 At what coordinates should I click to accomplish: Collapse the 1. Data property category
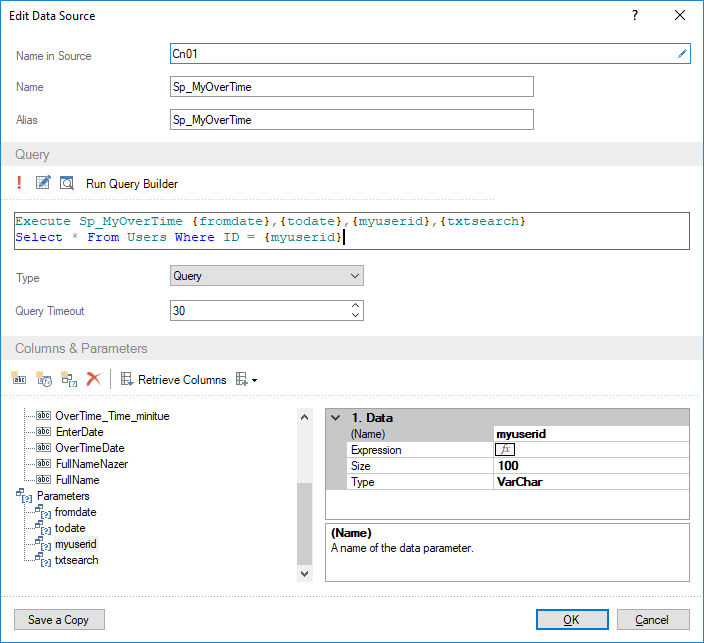pyautogui.click(x=335, y=418)
